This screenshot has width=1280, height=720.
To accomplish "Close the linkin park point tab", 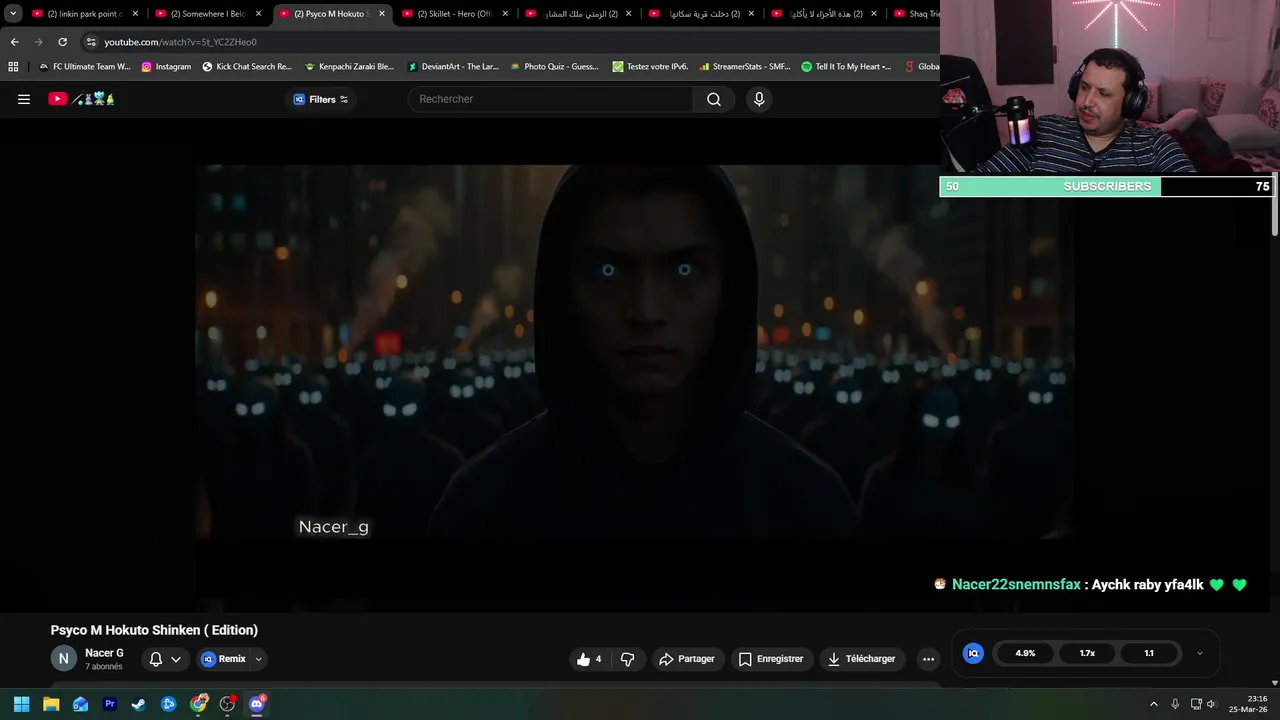I will pos(135,14).
